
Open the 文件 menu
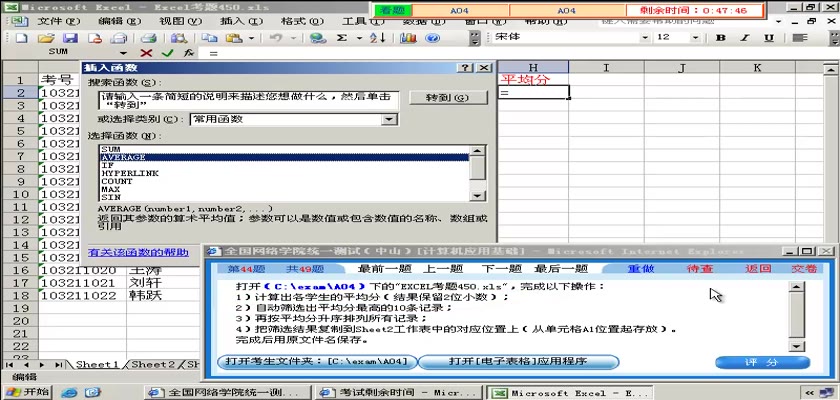[x=59, y=21]
